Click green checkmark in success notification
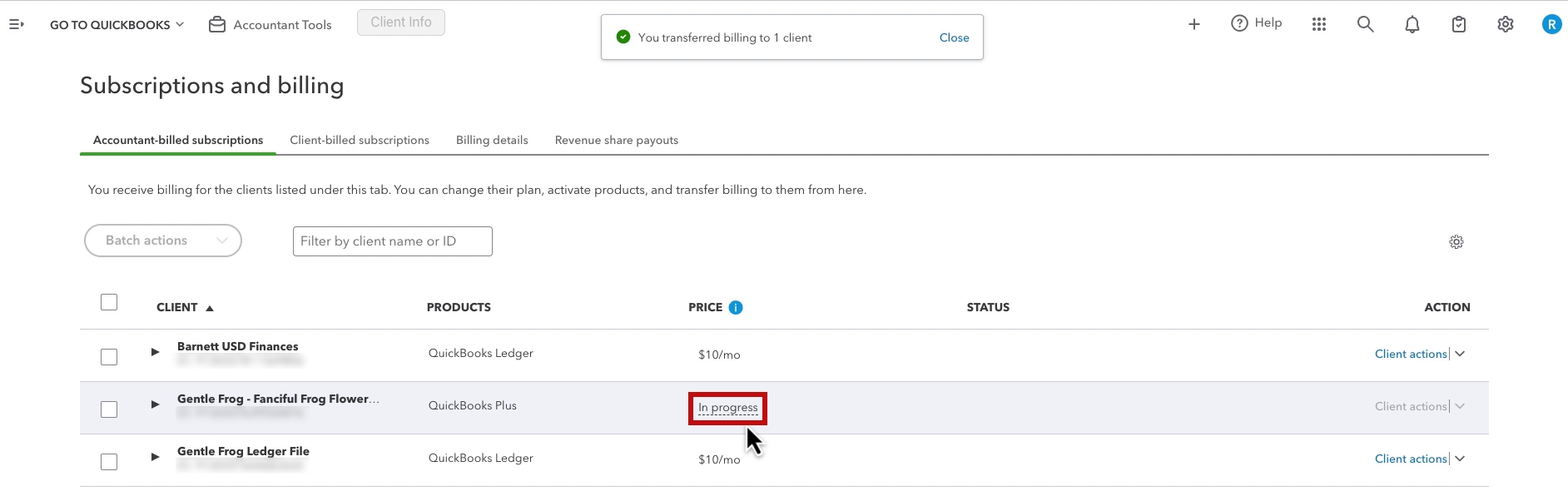Screen dimensions: 1568x501 [x=623, y=37]
